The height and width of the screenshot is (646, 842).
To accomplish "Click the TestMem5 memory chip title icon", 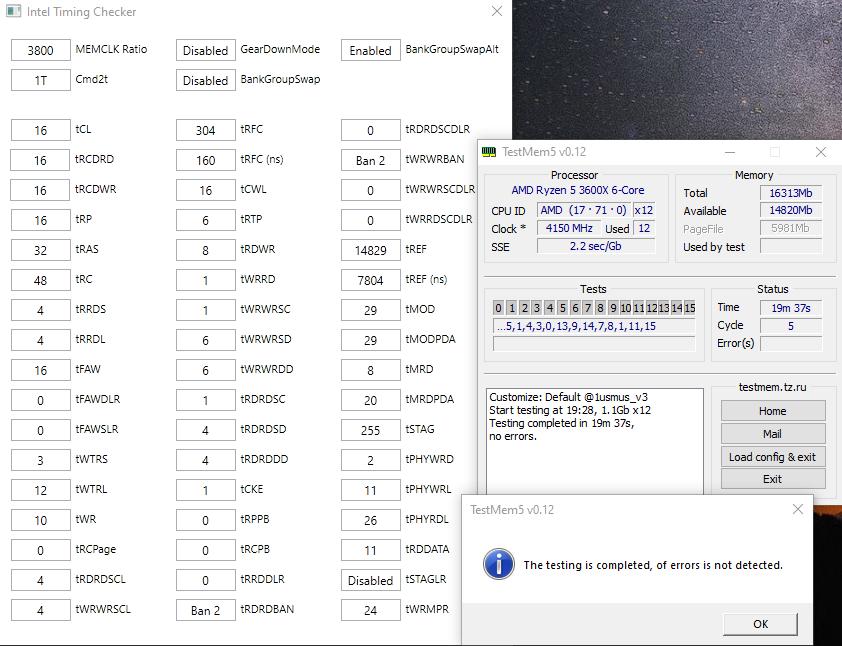I will pyautogui.click(x=489, y=152).
